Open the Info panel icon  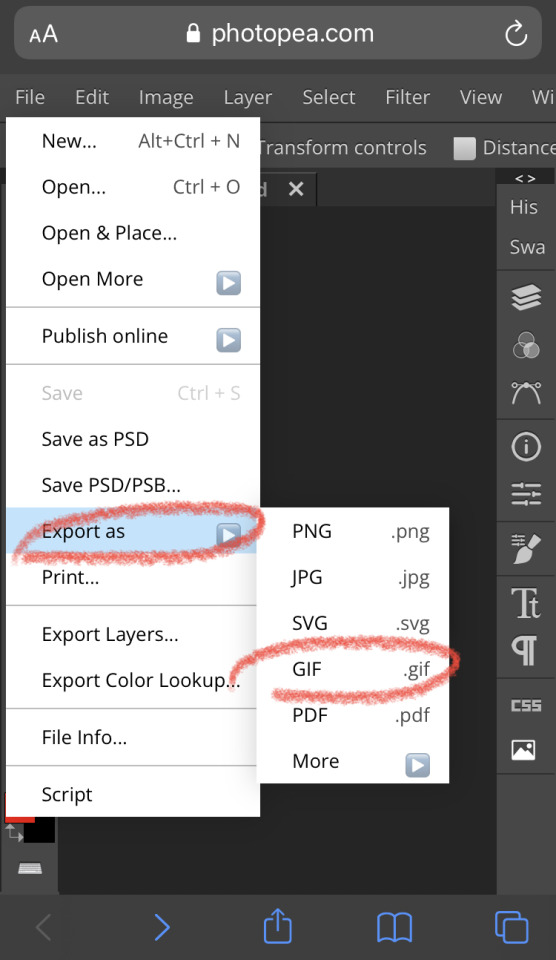[526, 446]
